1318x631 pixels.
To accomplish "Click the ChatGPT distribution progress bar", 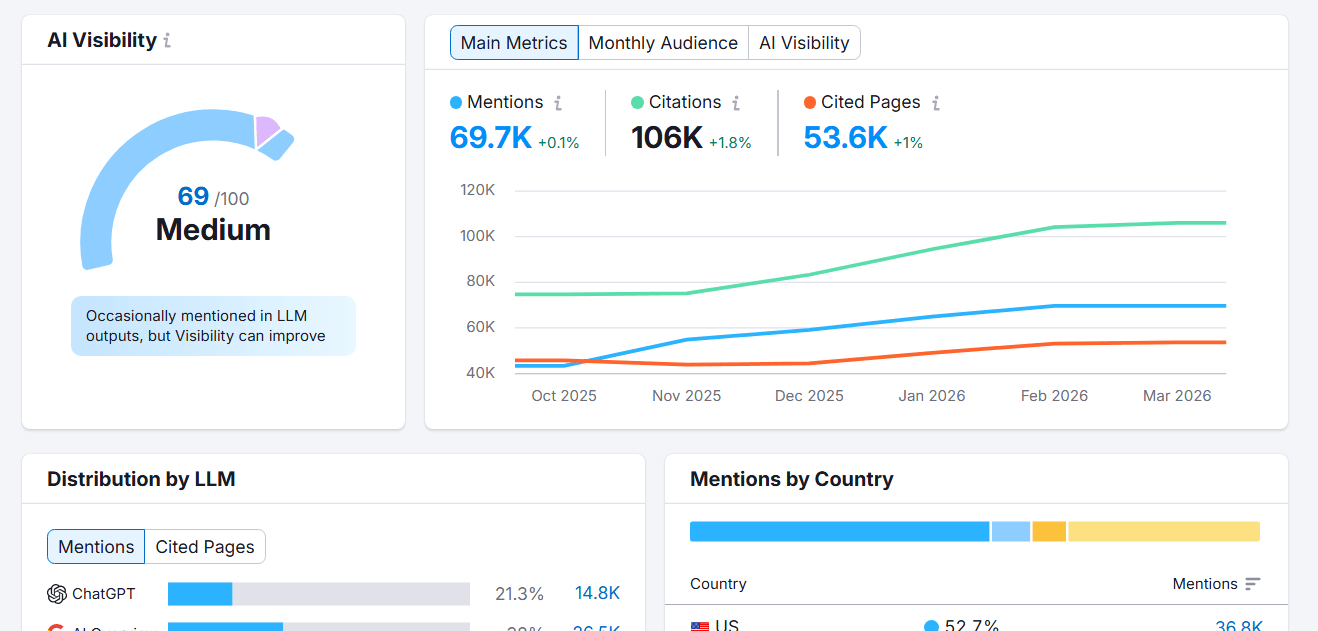I will pyautogui.click(x=319, y=594).
